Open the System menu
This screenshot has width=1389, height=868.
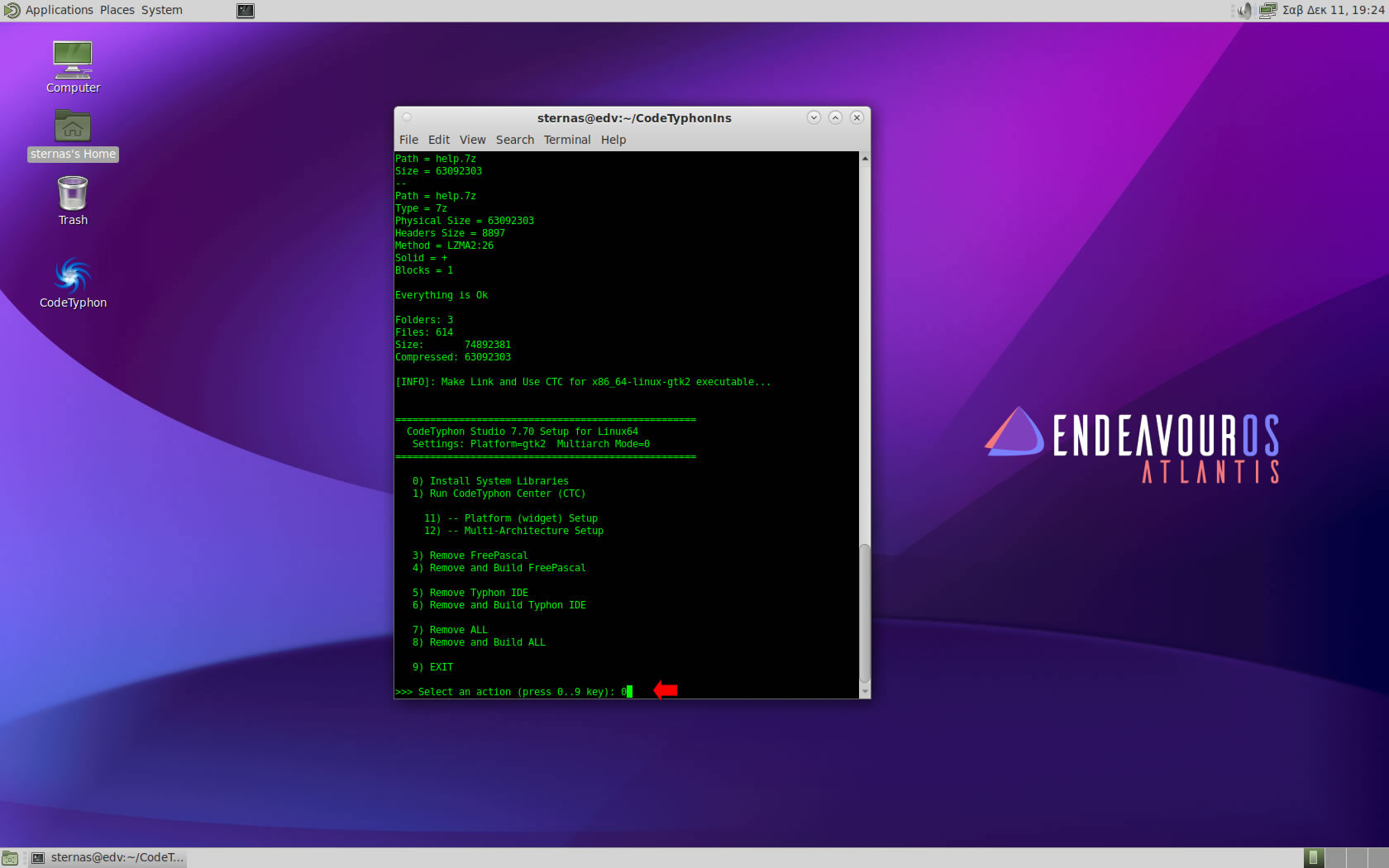pyautogui.click(x=162, y=10)
